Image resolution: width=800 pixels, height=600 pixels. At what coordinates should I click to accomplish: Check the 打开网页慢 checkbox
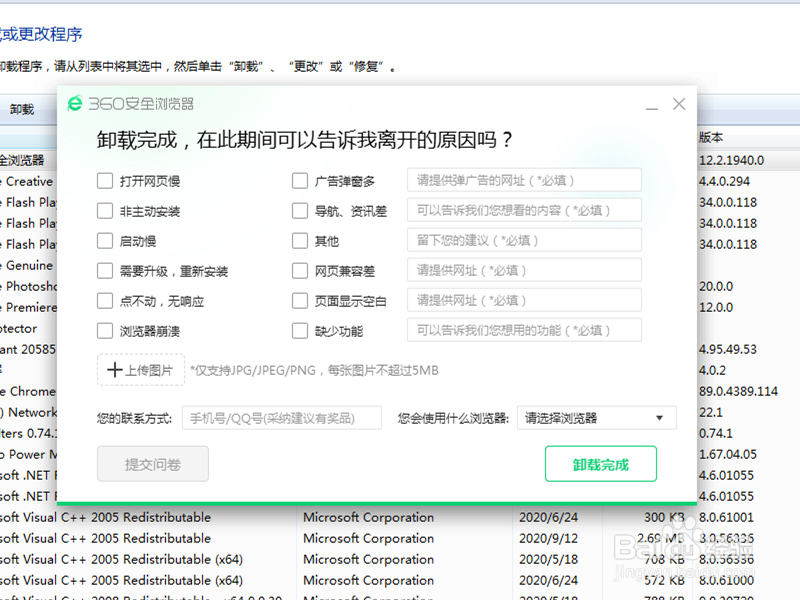pyautogui.click(x=105, y=181)
